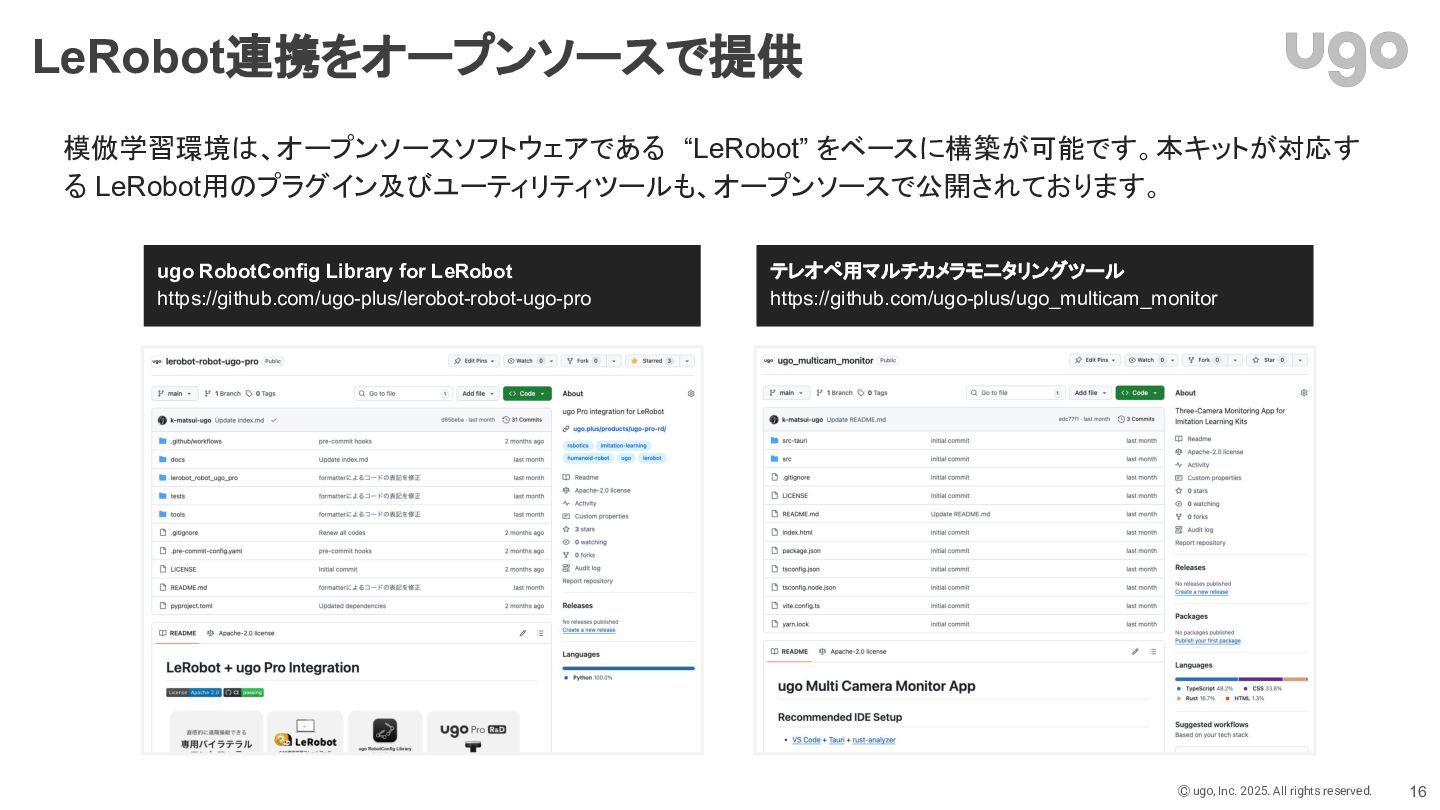This screenshot has height=810, width=1440.
Task: Click 0 Tags in lerobot-robot-ugo-pro repo
Action: click(261, 394)
